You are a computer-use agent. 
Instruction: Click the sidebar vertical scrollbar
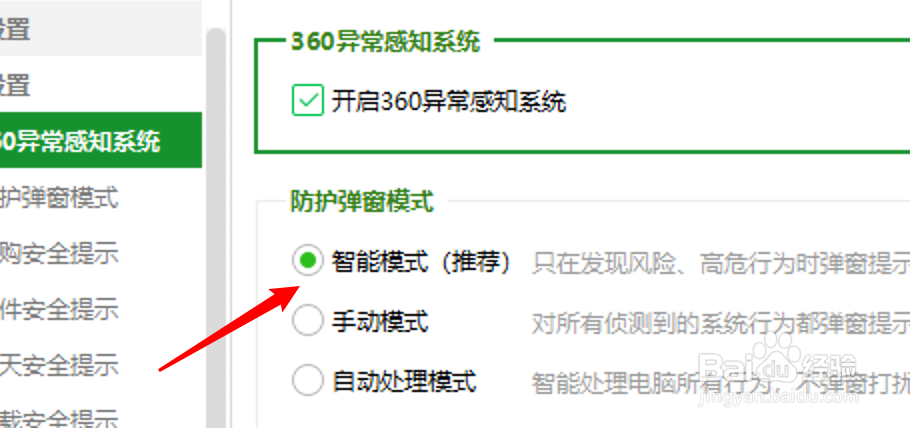coord(216,228)
